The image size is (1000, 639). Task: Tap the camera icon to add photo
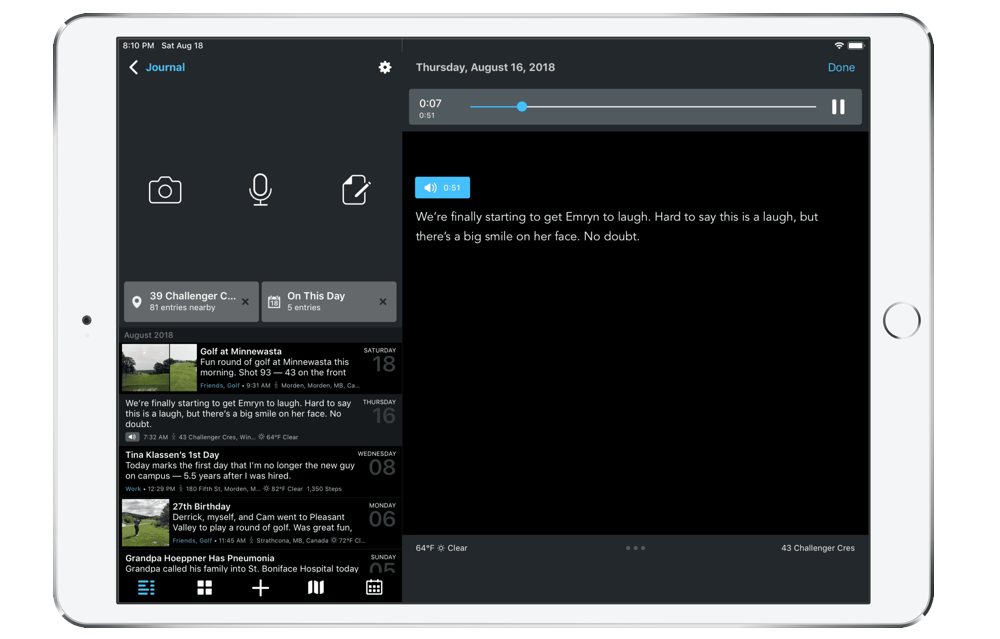coord(165,190)
